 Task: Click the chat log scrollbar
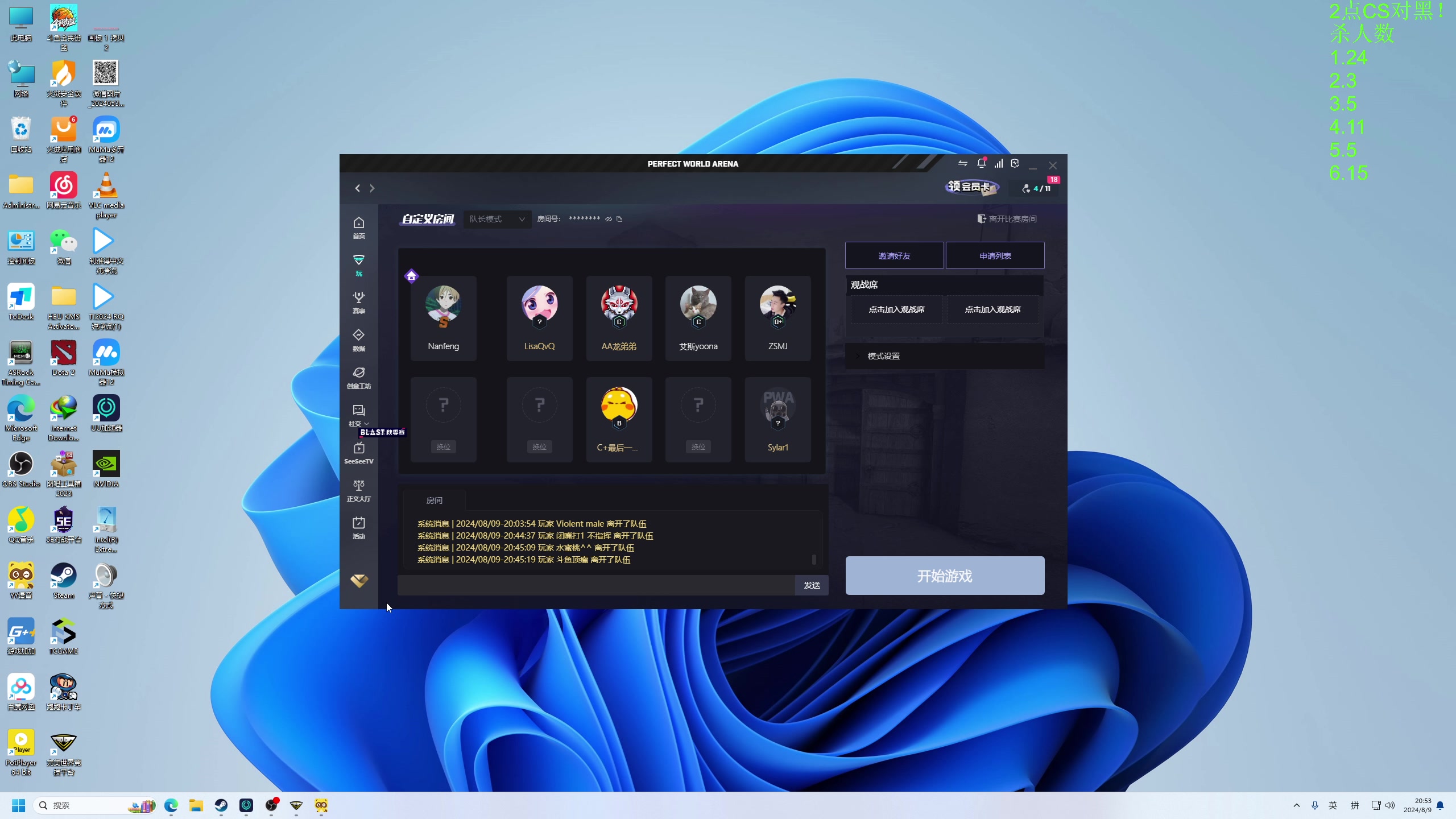point(814,560)
